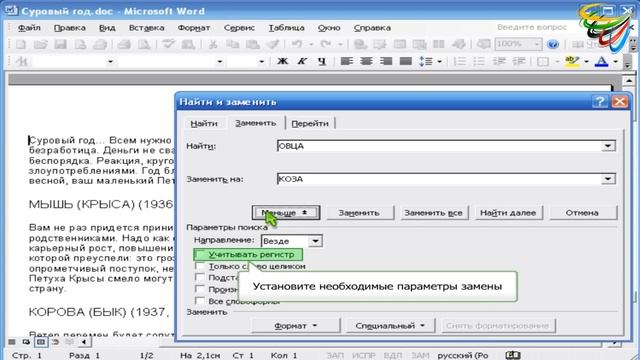640x360 pixels.
Task: Click the Найти далее button
Action: click(x=508, y=213)
